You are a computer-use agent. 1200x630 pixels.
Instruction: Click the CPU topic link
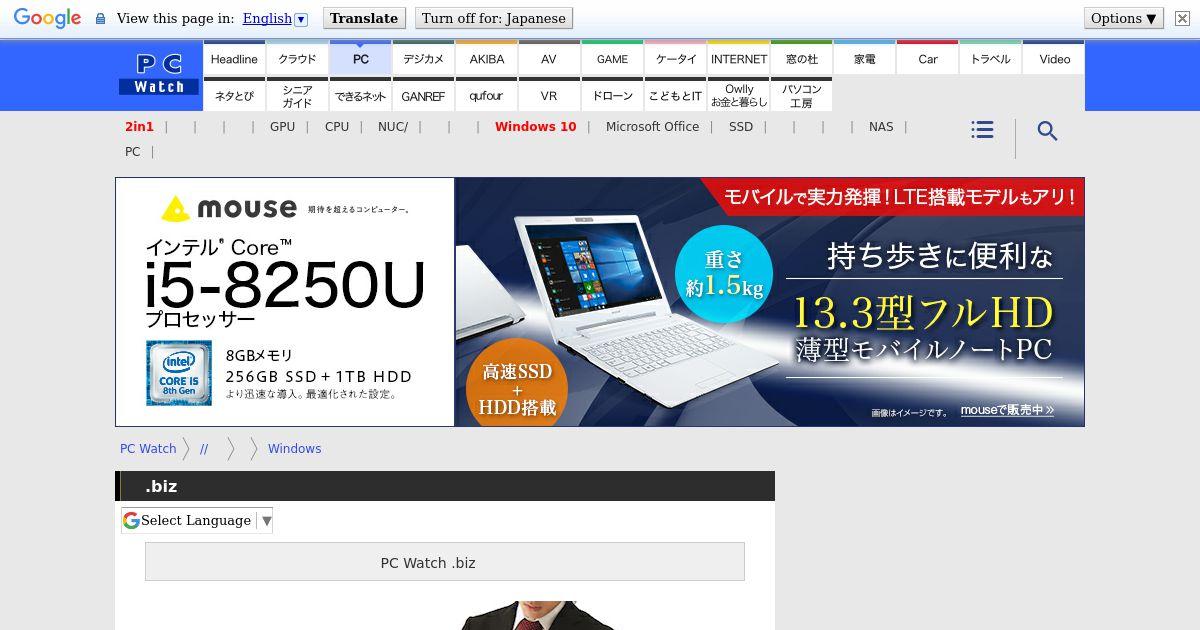coord(337,127)
